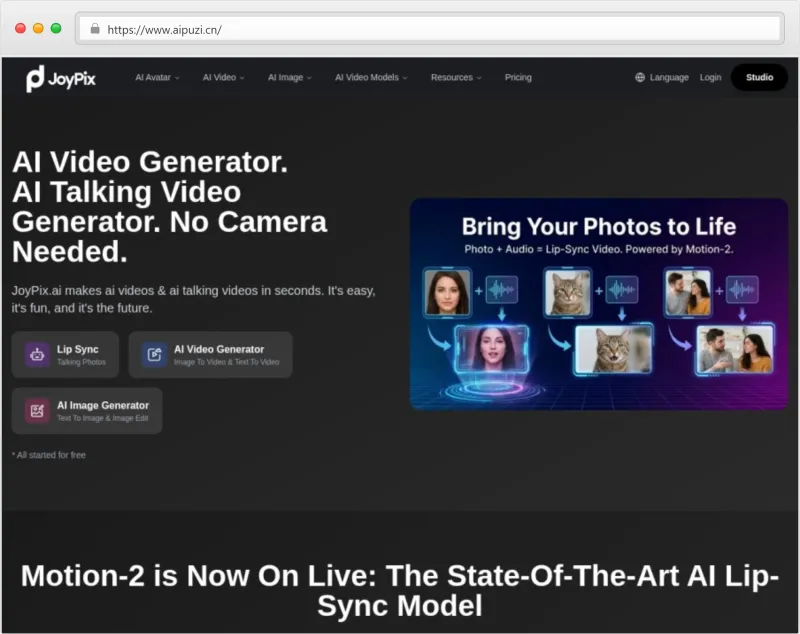This screenshot has height=634, width=800.
Task: Click the globe Language icon
Action: [x=640, y=77]
